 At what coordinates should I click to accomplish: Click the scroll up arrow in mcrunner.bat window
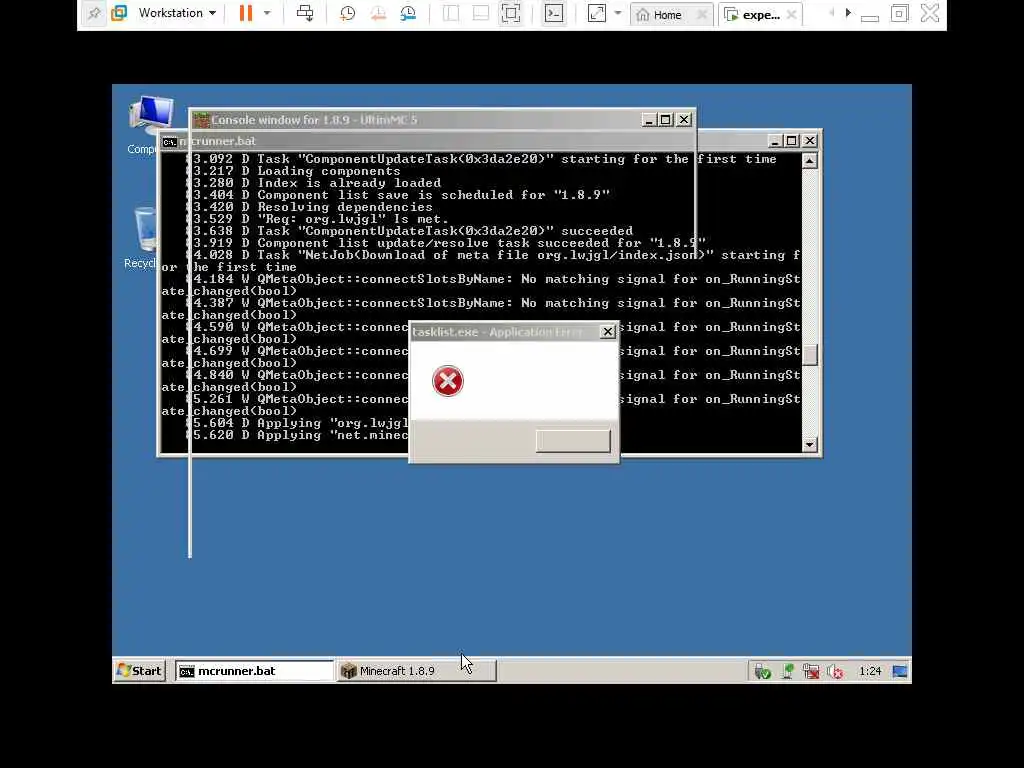point(810,160)
